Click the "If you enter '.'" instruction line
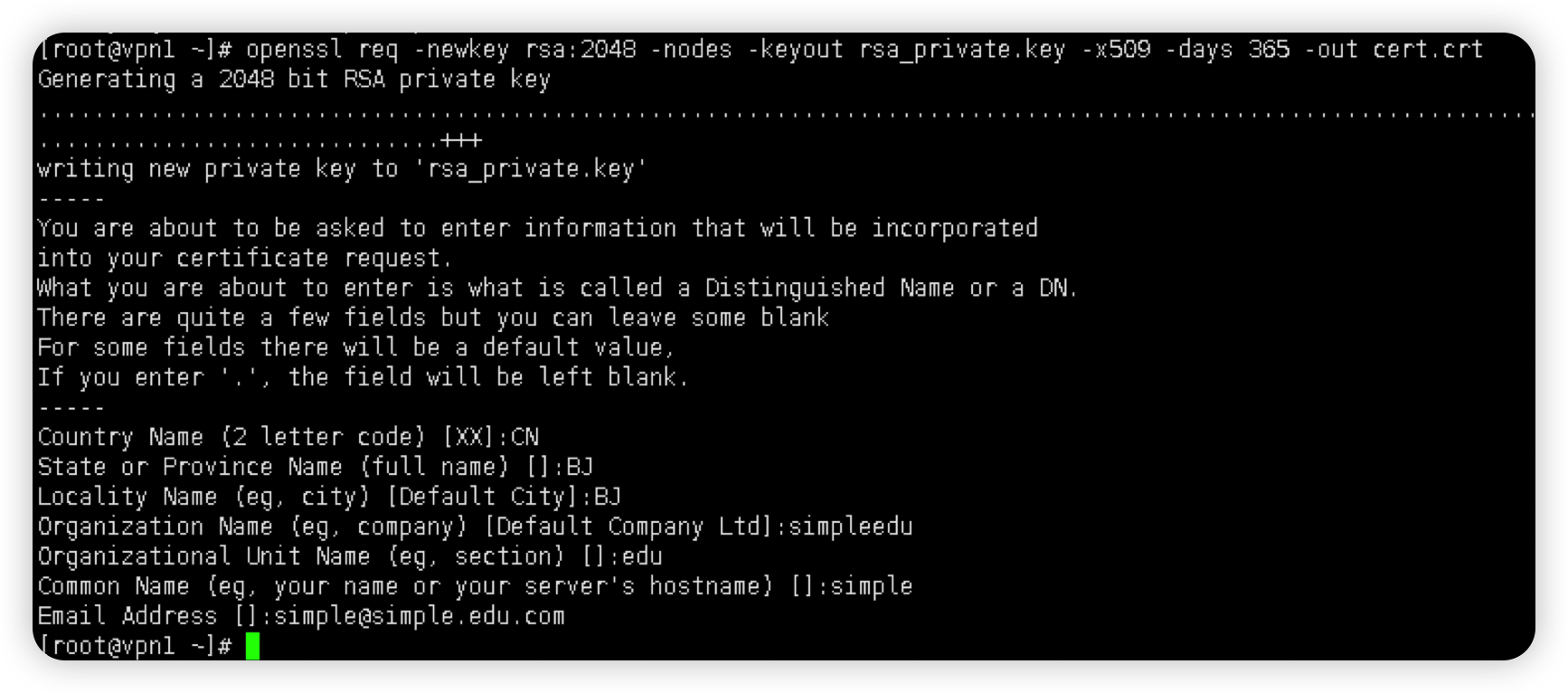 point(363,377)
